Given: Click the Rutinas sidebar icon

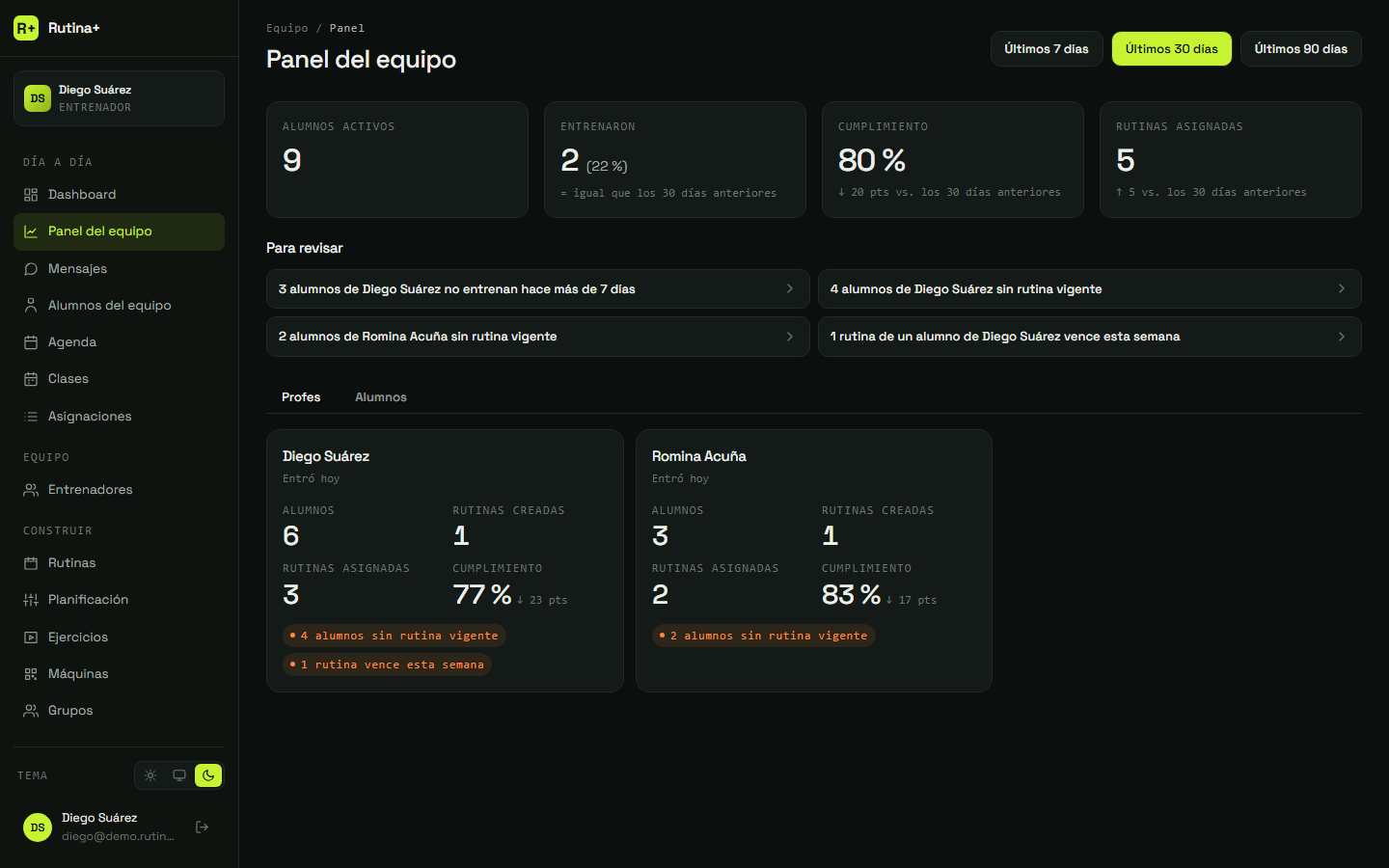Looking at the screenshot, I should pyautogui.click(x=31, y=563).
